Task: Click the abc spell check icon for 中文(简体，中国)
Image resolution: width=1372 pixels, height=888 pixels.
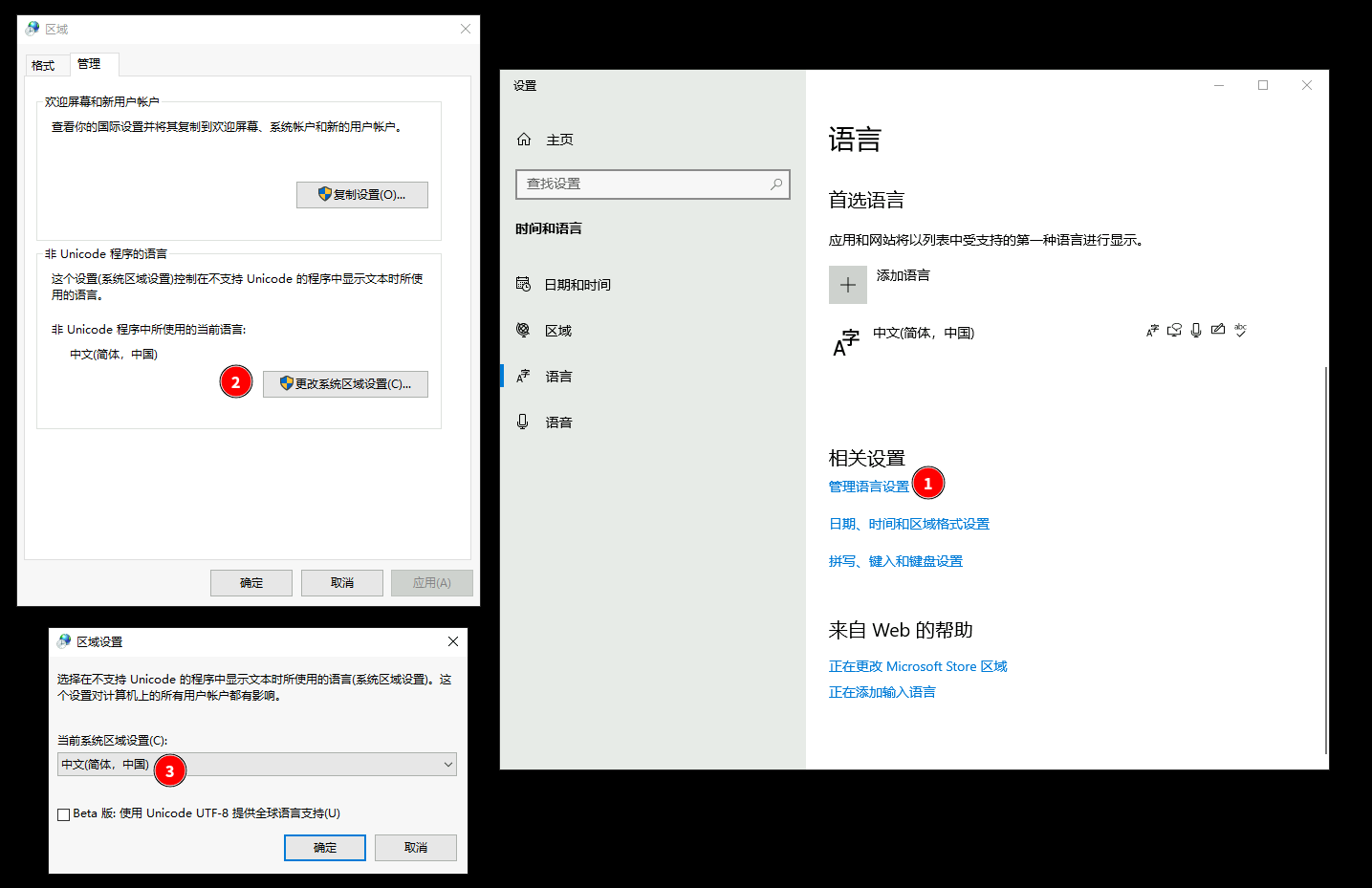Action: (1240, 330)
